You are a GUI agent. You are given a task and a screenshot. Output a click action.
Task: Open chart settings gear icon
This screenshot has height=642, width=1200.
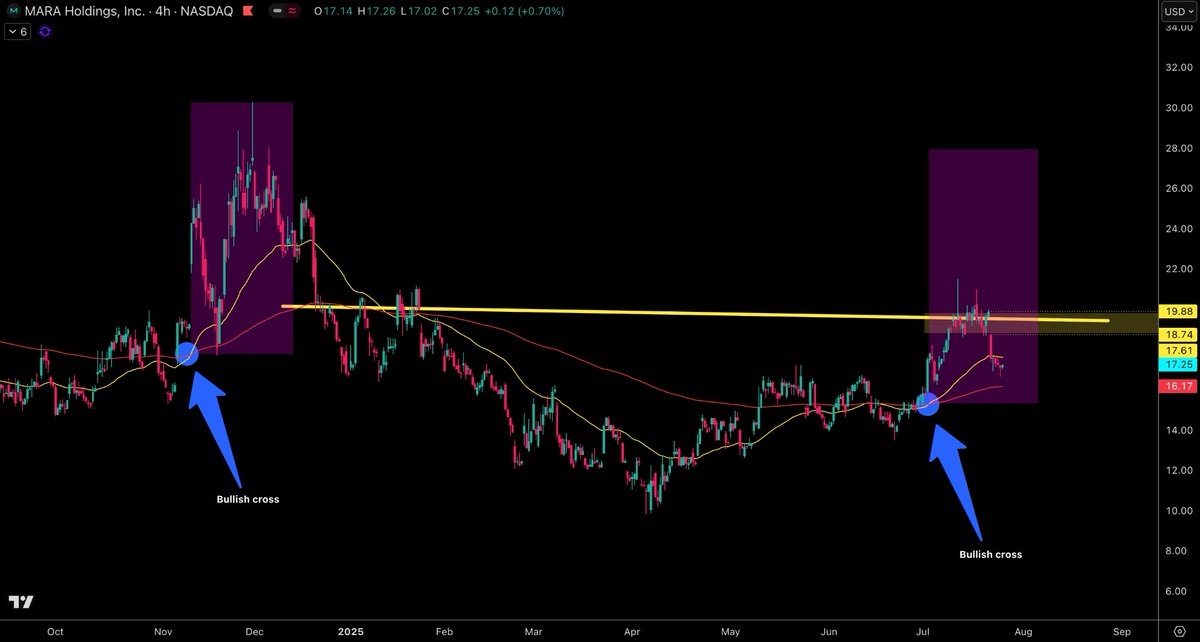(1179, 631)
